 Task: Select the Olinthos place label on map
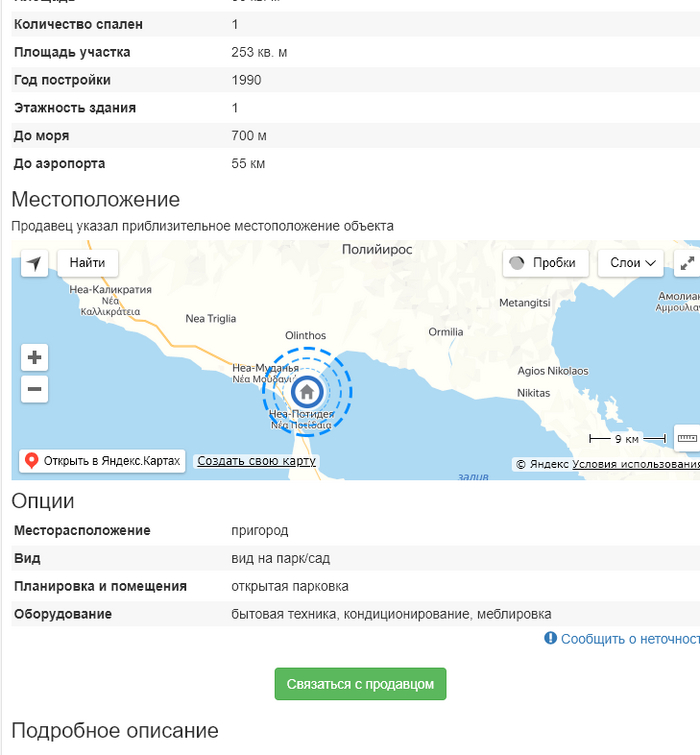tap(305, 336)
